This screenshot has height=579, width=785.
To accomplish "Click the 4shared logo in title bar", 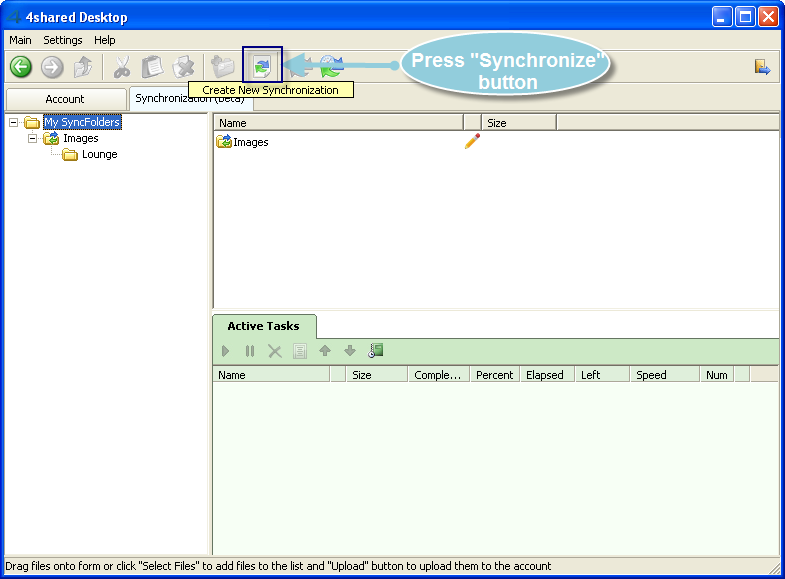I will click(14, 17).
